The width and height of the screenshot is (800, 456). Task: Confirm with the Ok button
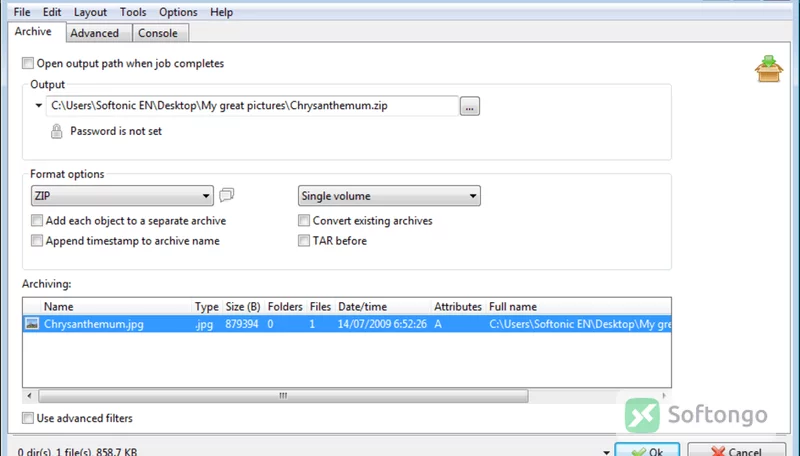pyautogui.click(x=647, y=450)
